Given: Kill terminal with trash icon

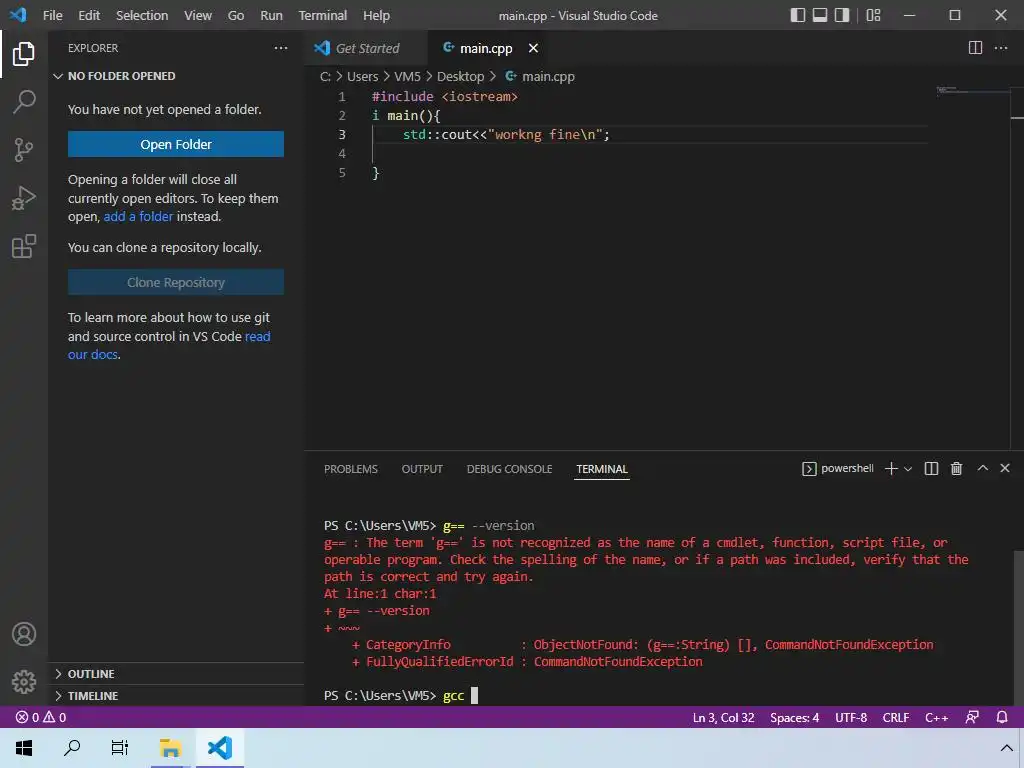Looking at the screenshot, I should (x=956, y=469).
